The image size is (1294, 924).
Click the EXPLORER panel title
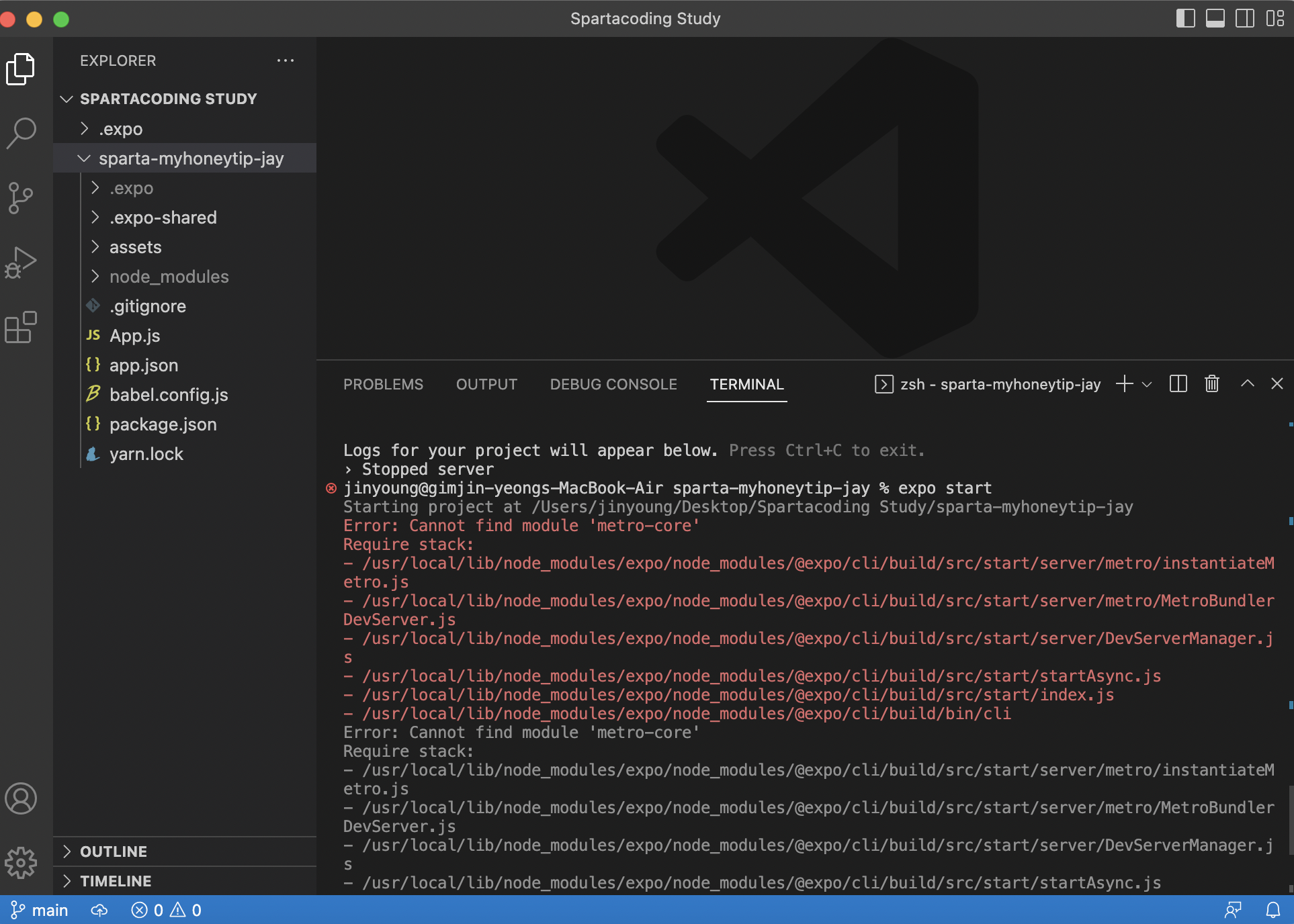118,60
